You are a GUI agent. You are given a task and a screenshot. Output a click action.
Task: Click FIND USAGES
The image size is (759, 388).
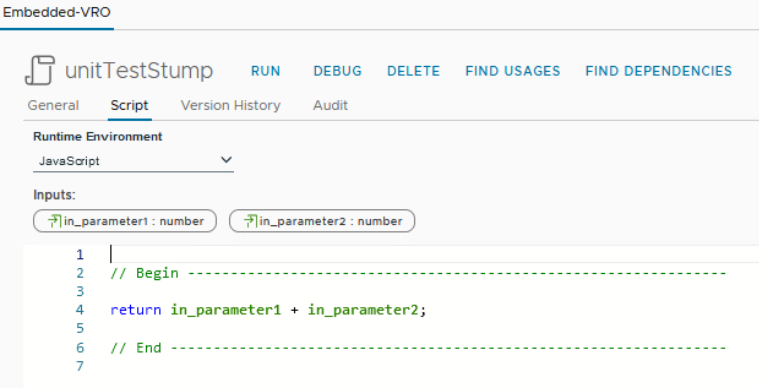coord(513,71)
